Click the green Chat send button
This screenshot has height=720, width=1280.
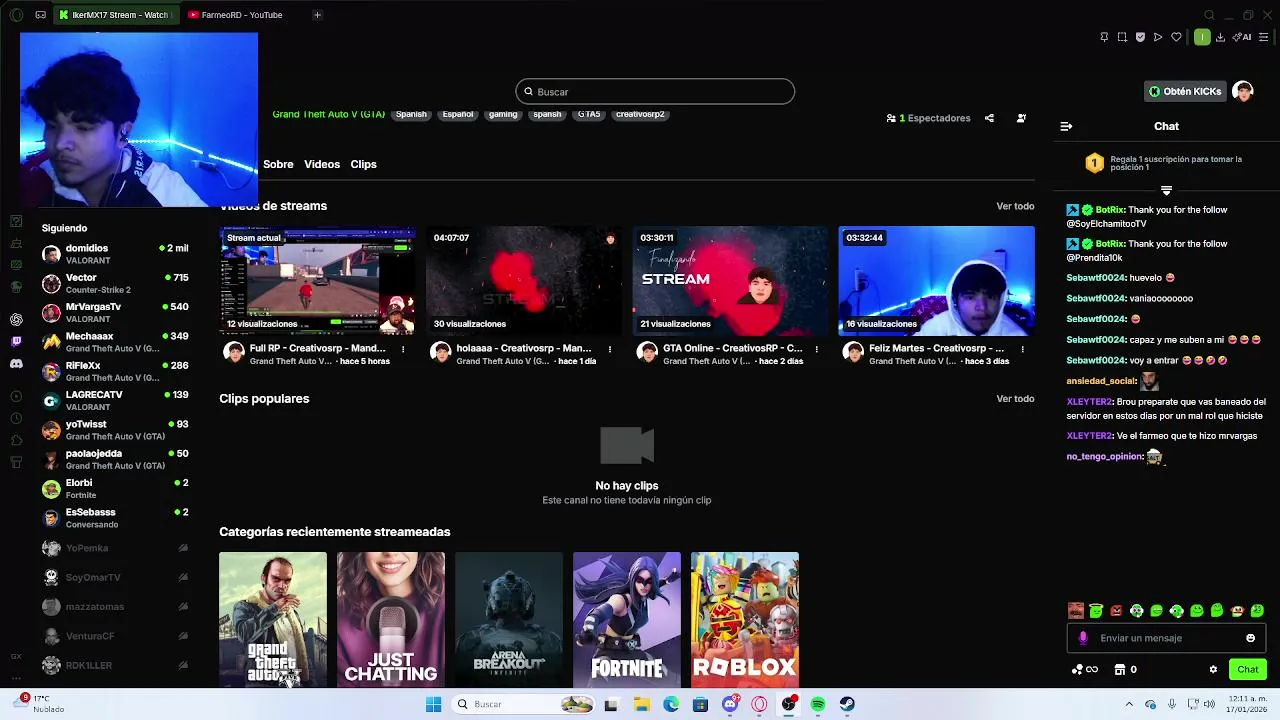tap(1248, 669)
